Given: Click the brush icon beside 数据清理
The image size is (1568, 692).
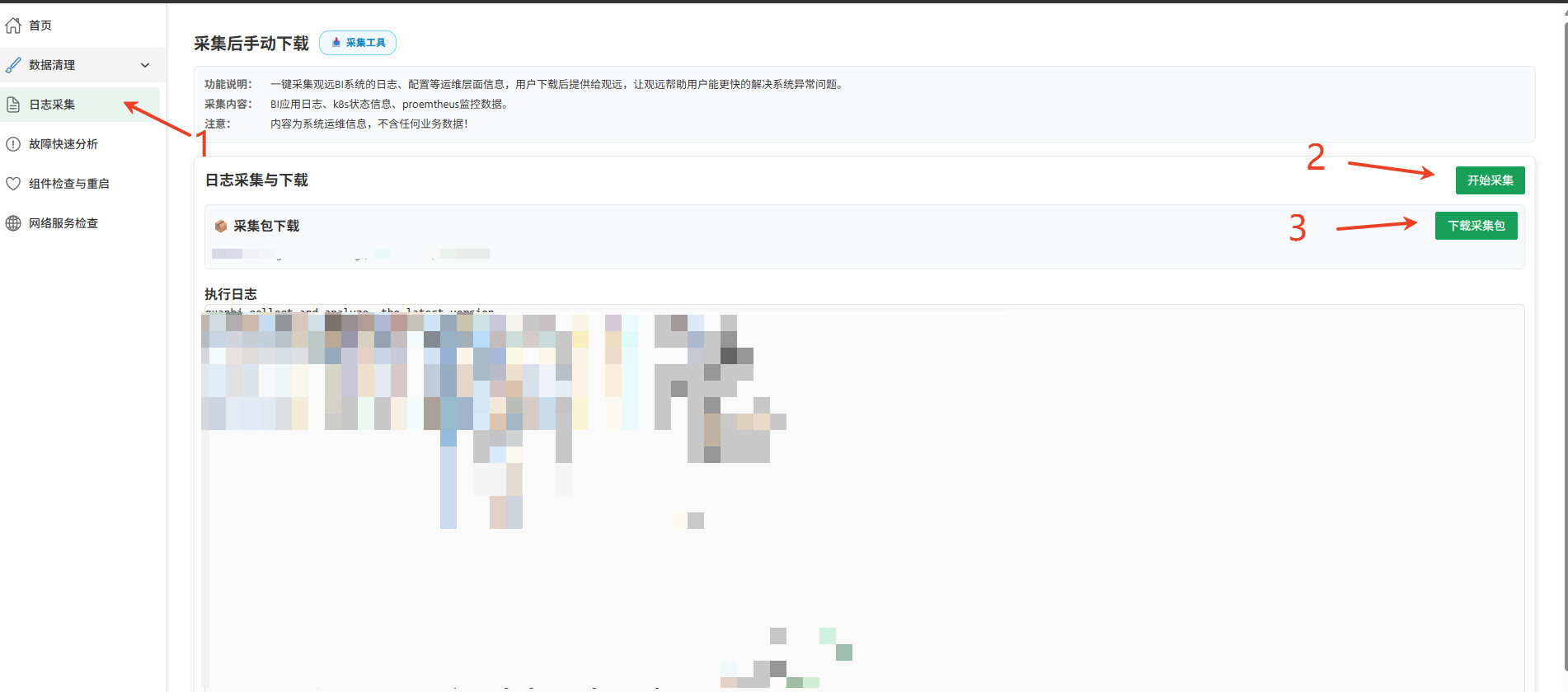Looking at the screenshot, I should [x=13, y=65].
